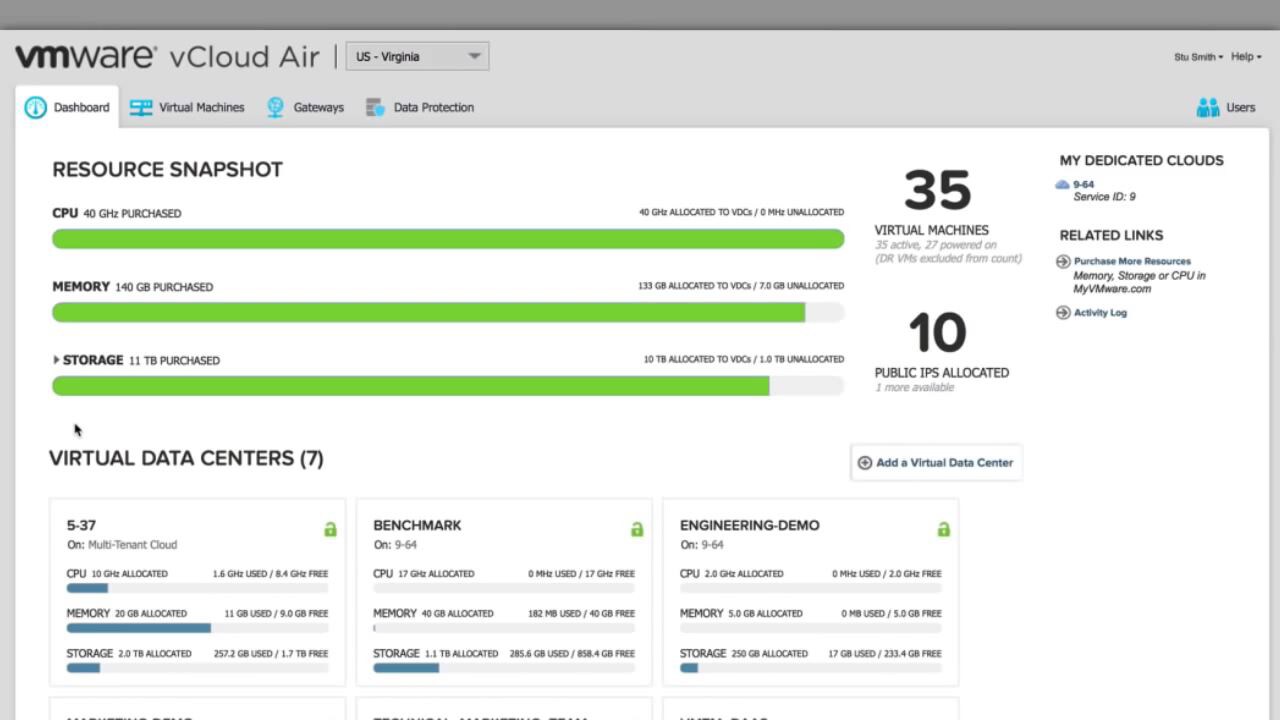Click the Users people icon
Image resolution: width=1280 pixels, height=720 pixels.
coord(1208,107)
